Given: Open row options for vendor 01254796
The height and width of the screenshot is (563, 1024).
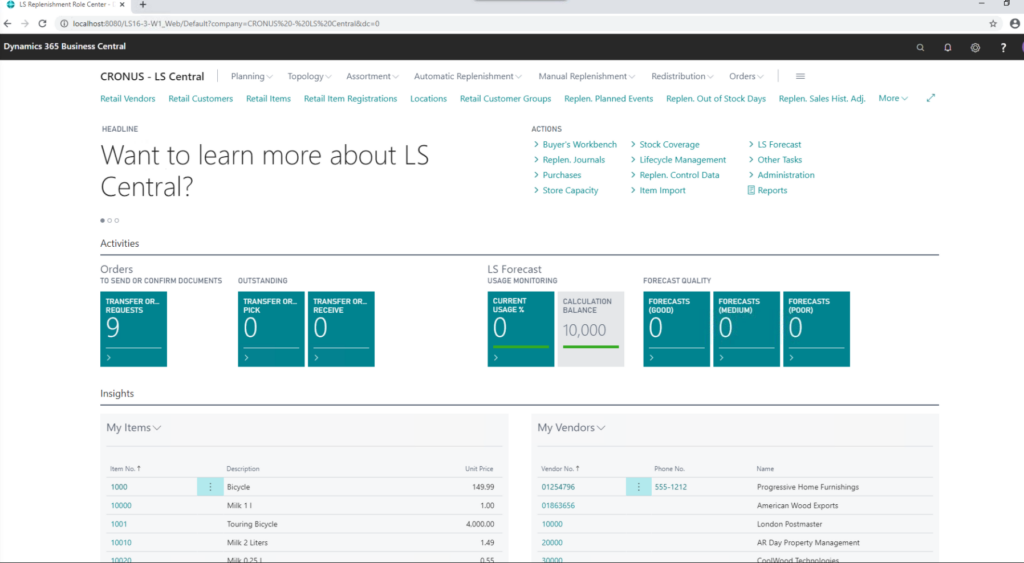Looking at the screenshot, I should pos(639,487).
